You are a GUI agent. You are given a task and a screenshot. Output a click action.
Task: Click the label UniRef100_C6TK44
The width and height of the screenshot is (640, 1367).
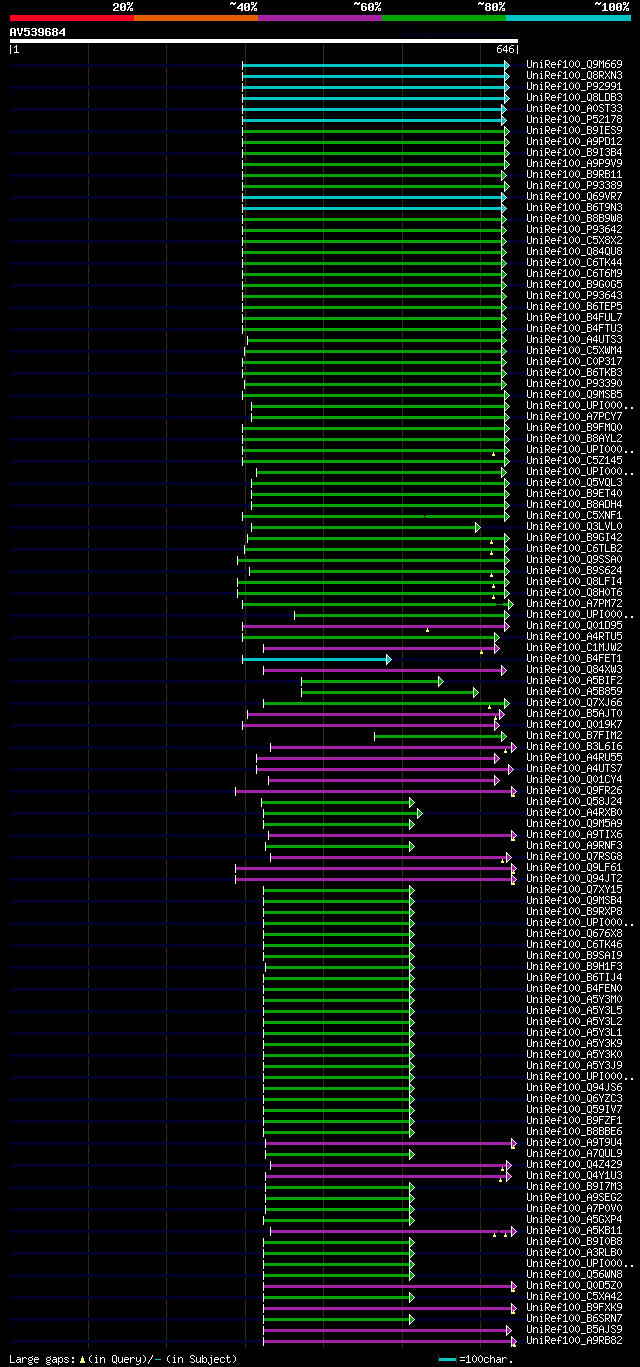coord(574,263)
